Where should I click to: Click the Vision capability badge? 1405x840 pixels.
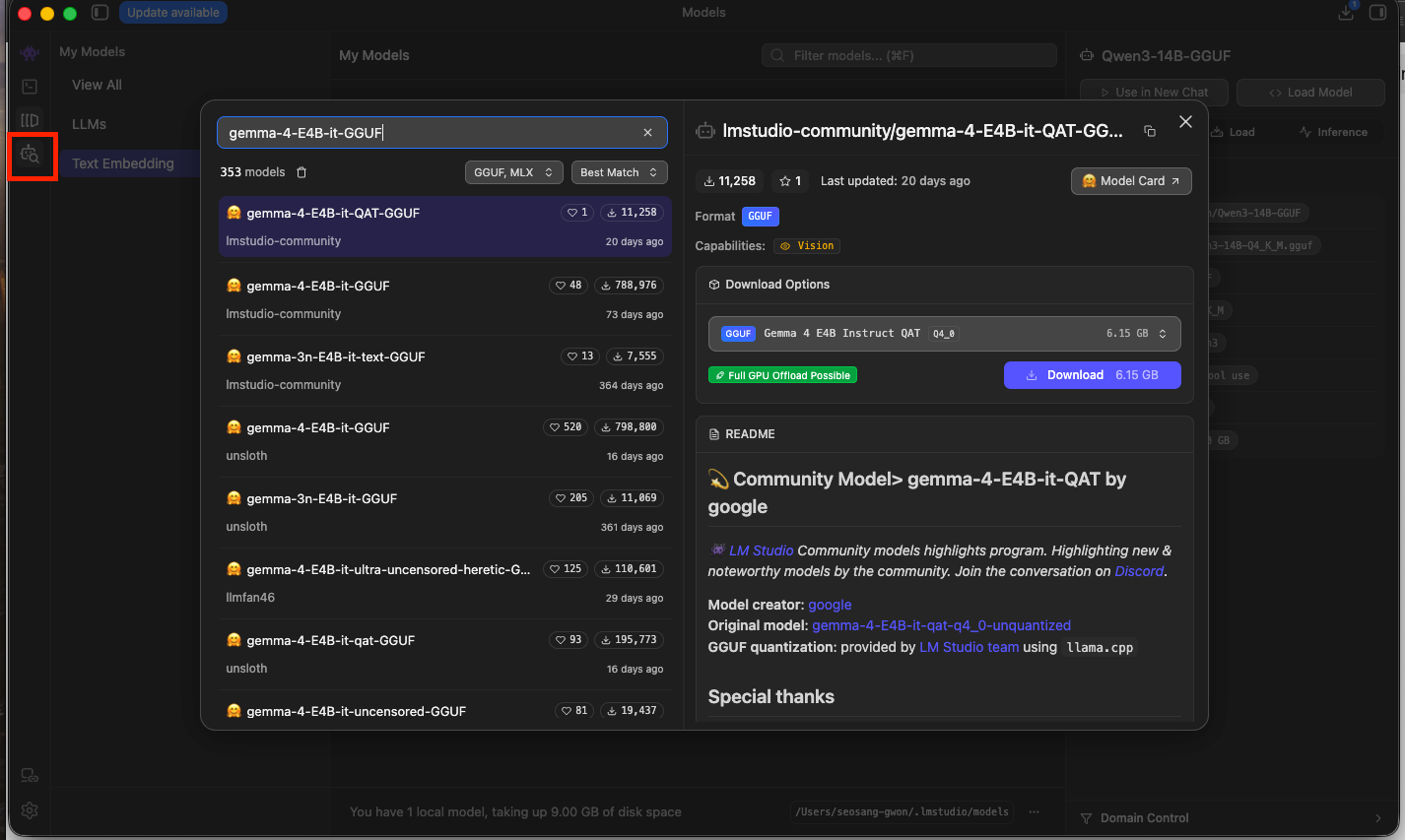[x=807, y=246]
